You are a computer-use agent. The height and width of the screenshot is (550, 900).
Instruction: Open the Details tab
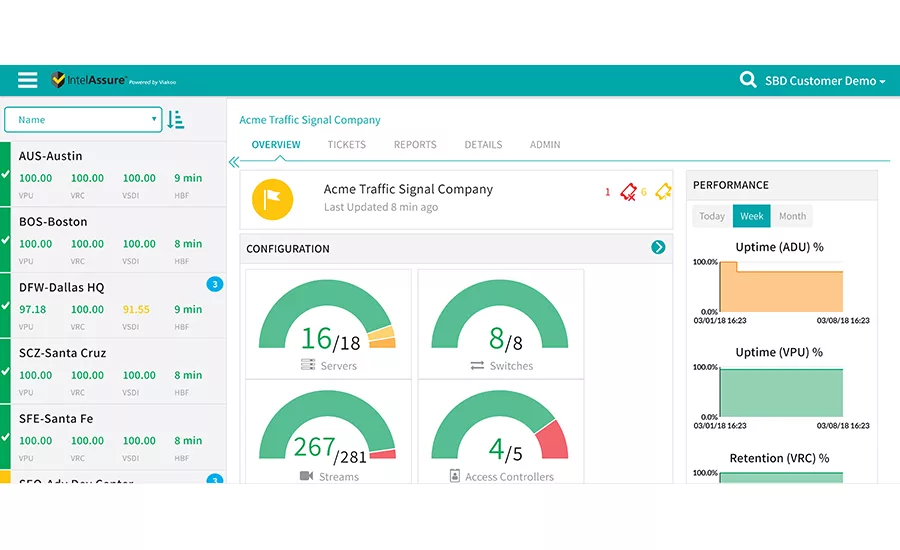483,145
